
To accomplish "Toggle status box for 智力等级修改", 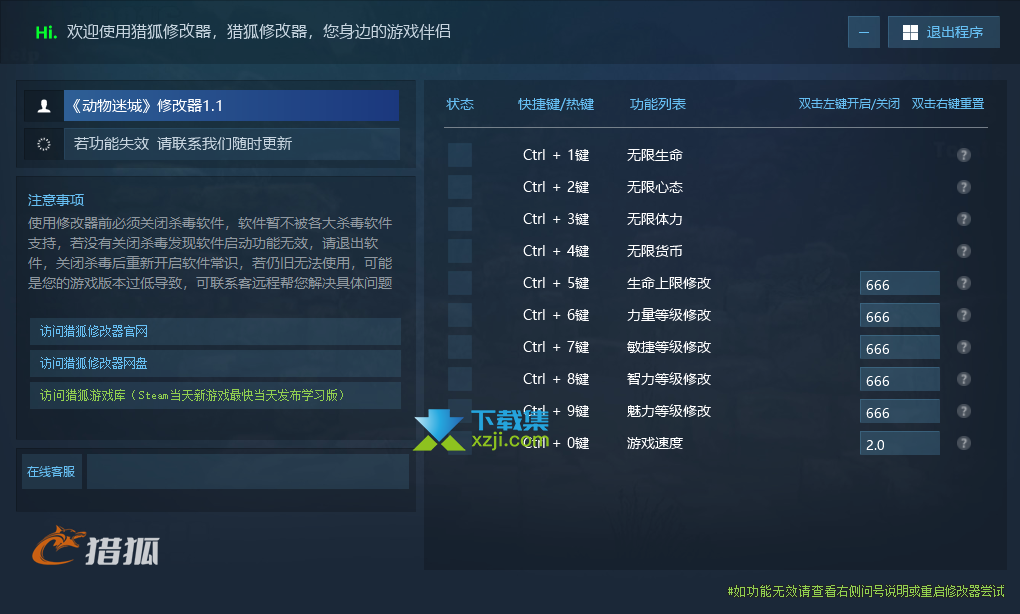I will point(460,379).
